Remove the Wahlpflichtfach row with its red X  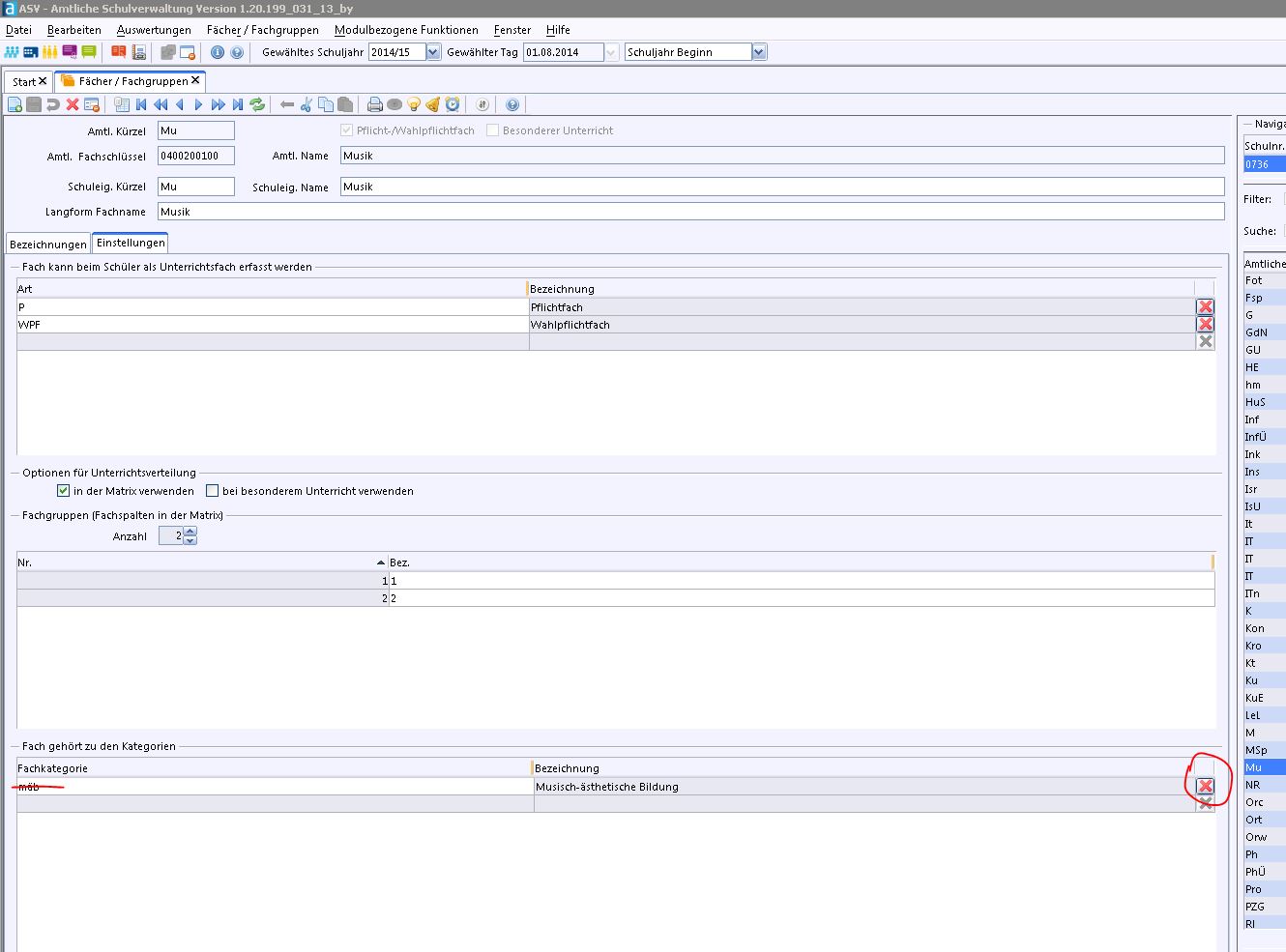pos(1206,325)
